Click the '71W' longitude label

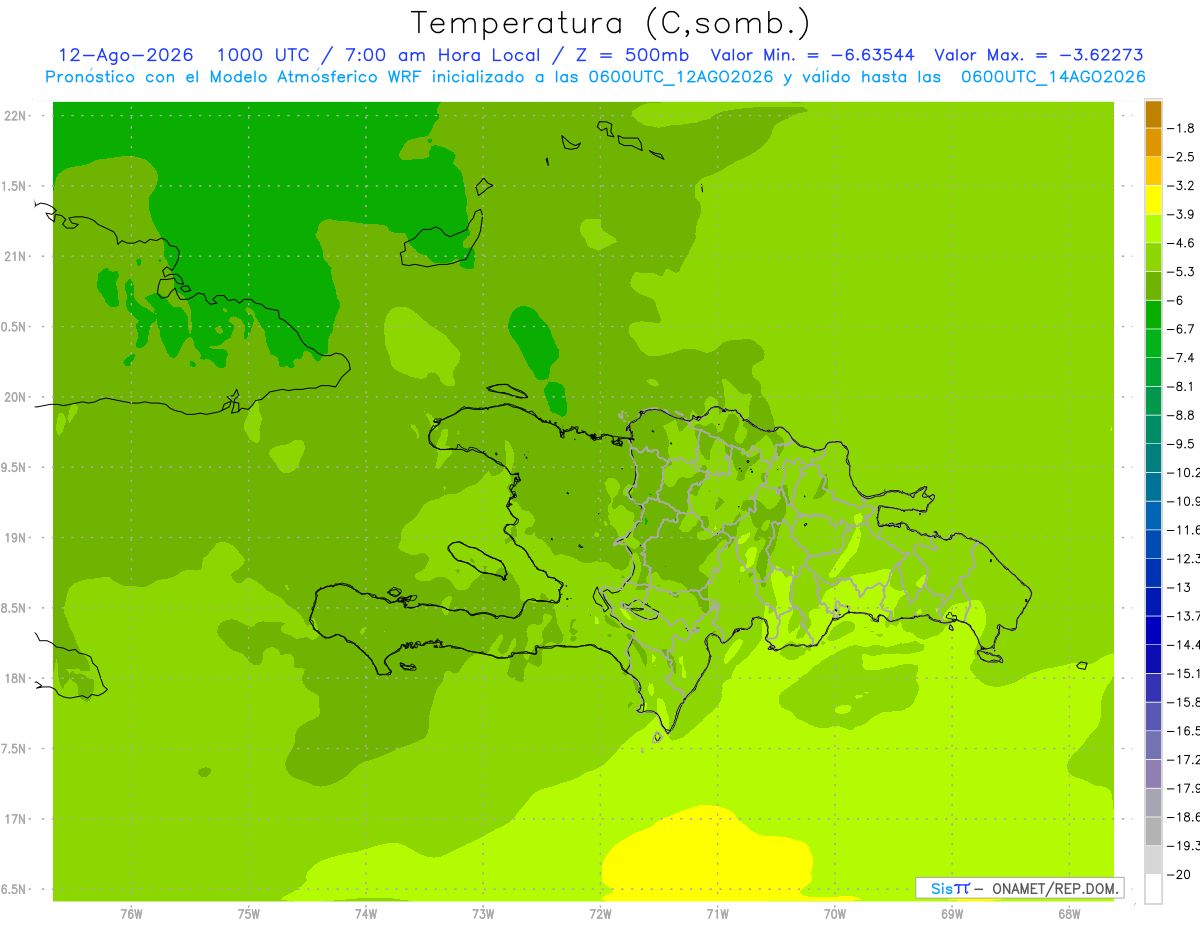(717, 914)
